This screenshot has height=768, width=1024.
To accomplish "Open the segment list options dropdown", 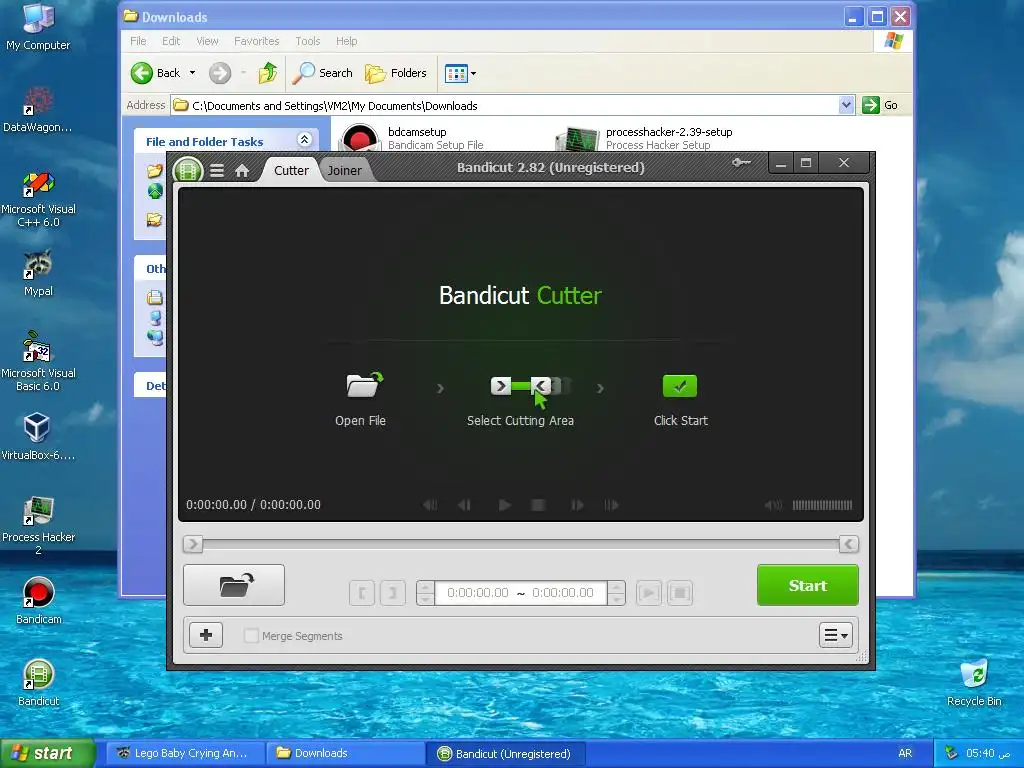I will (836, 635).
